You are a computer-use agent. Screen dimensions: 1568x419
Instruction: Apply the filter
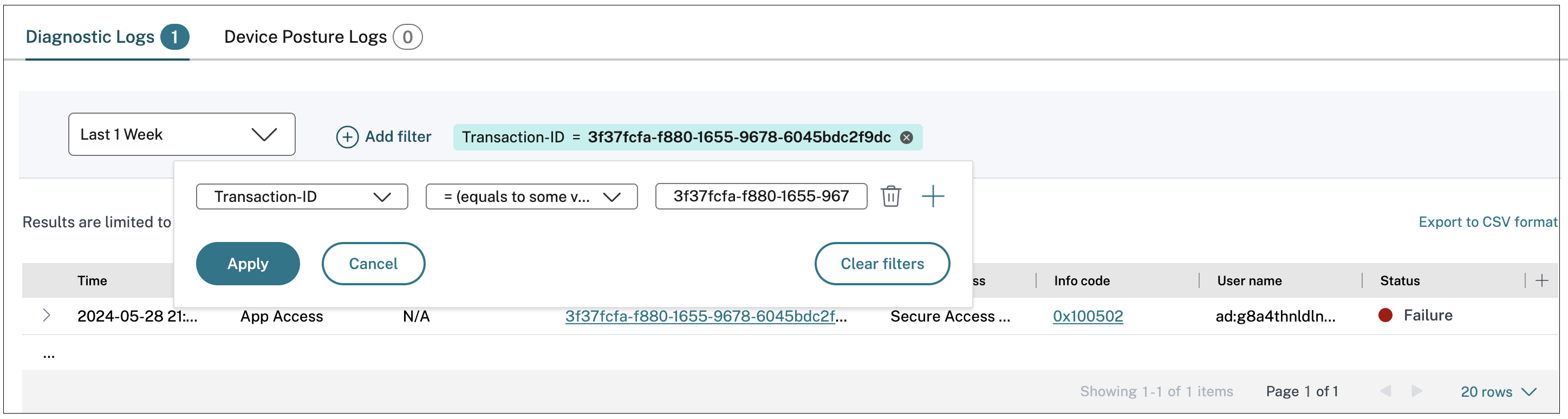click(x=248, y=264)
